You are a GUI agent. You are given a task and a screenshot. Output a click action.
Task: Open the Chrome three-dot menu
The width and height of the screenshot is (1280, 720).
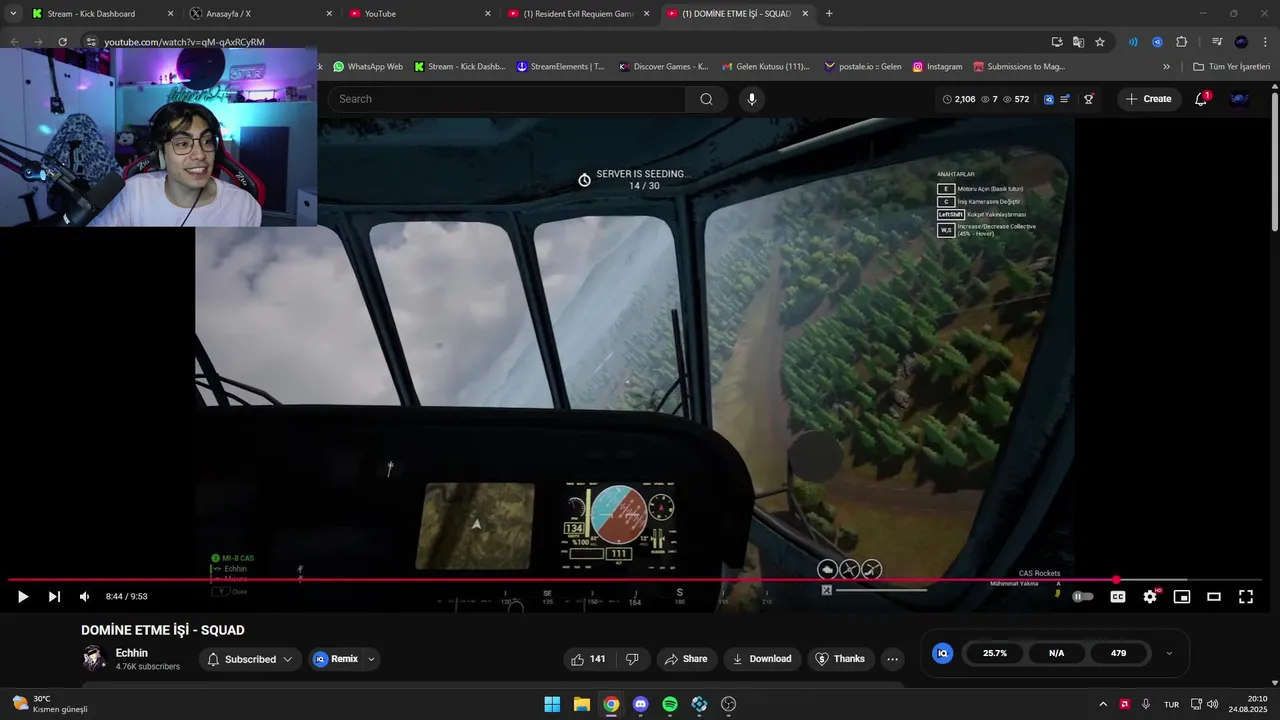click(x=1265, y=42)
